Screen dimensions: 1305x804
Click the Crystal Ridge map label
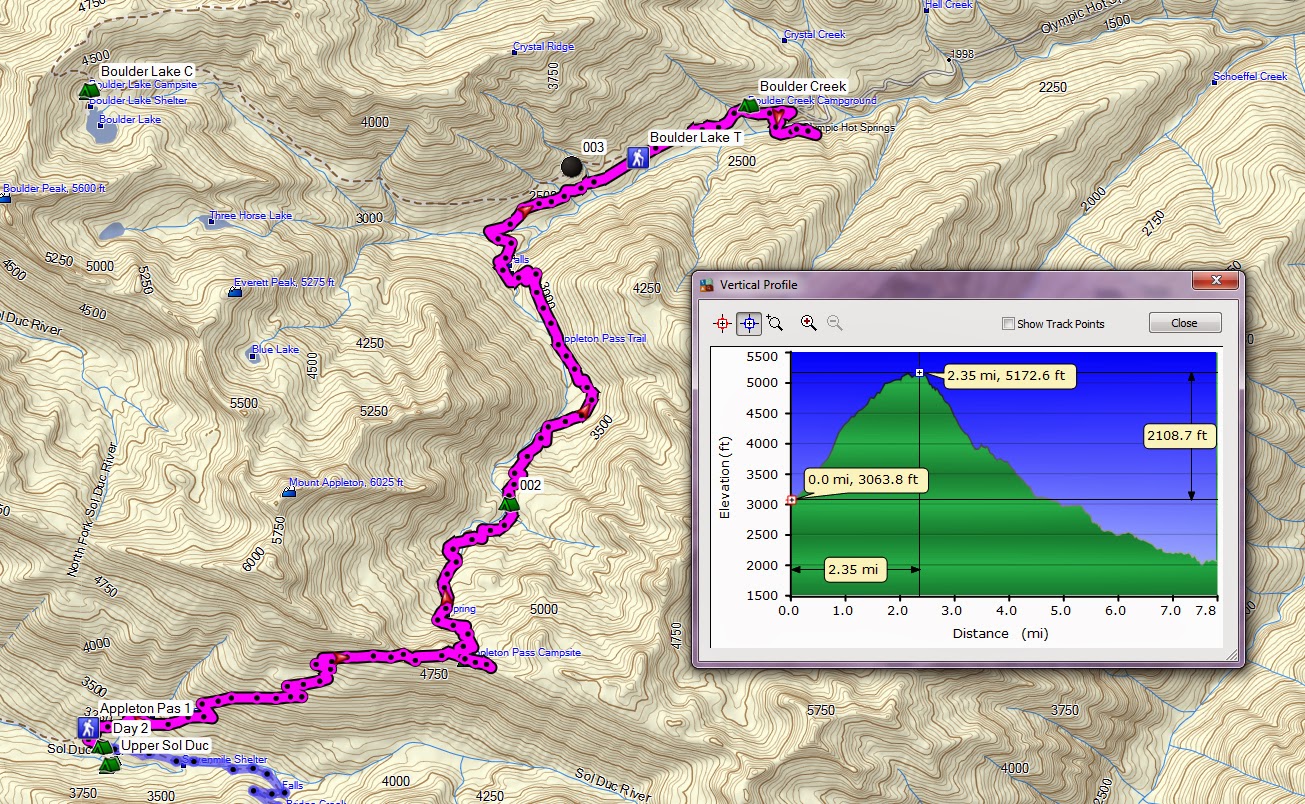544,47
